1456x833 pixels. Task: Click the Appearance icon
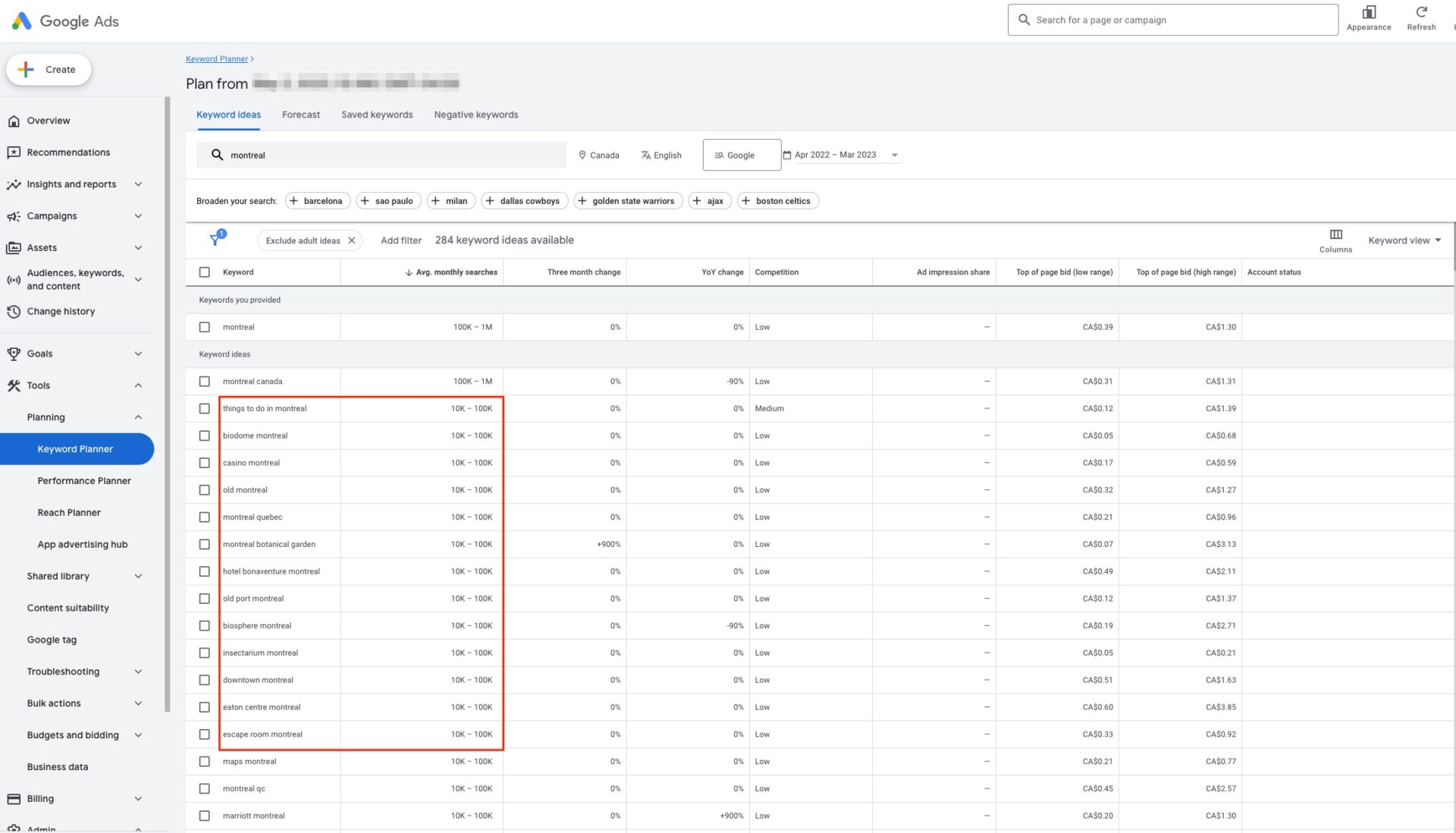pyautogui.click(x=1369, y=12)
